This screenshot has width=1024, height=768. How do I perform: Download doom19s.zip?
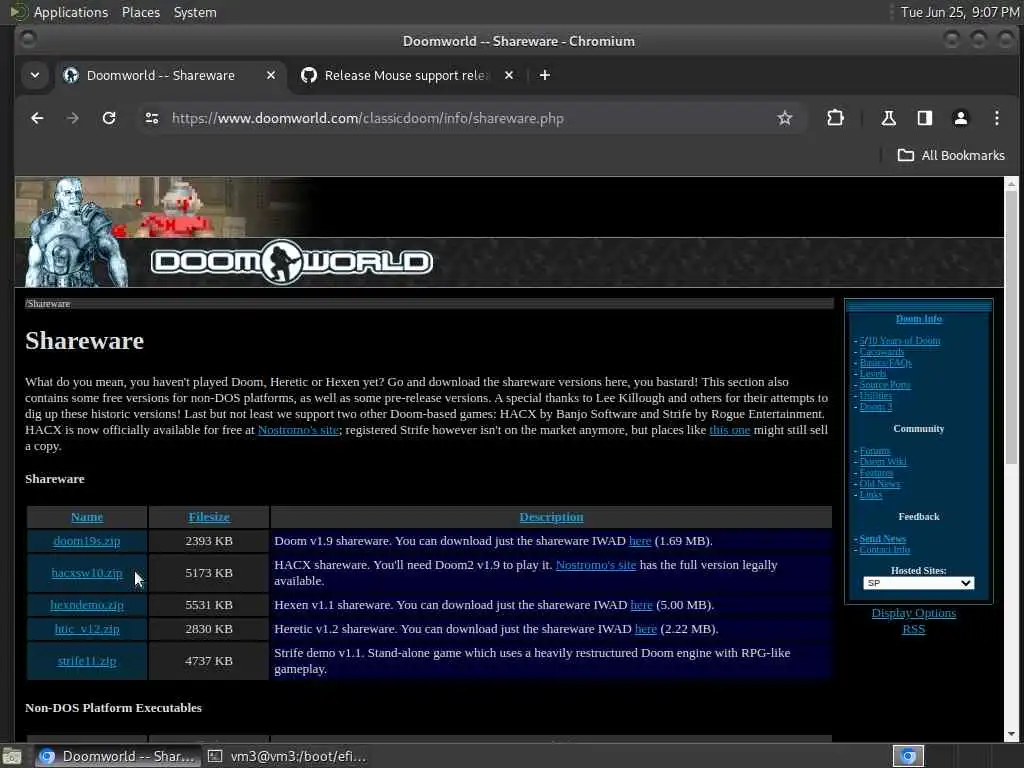pos(87,541)
